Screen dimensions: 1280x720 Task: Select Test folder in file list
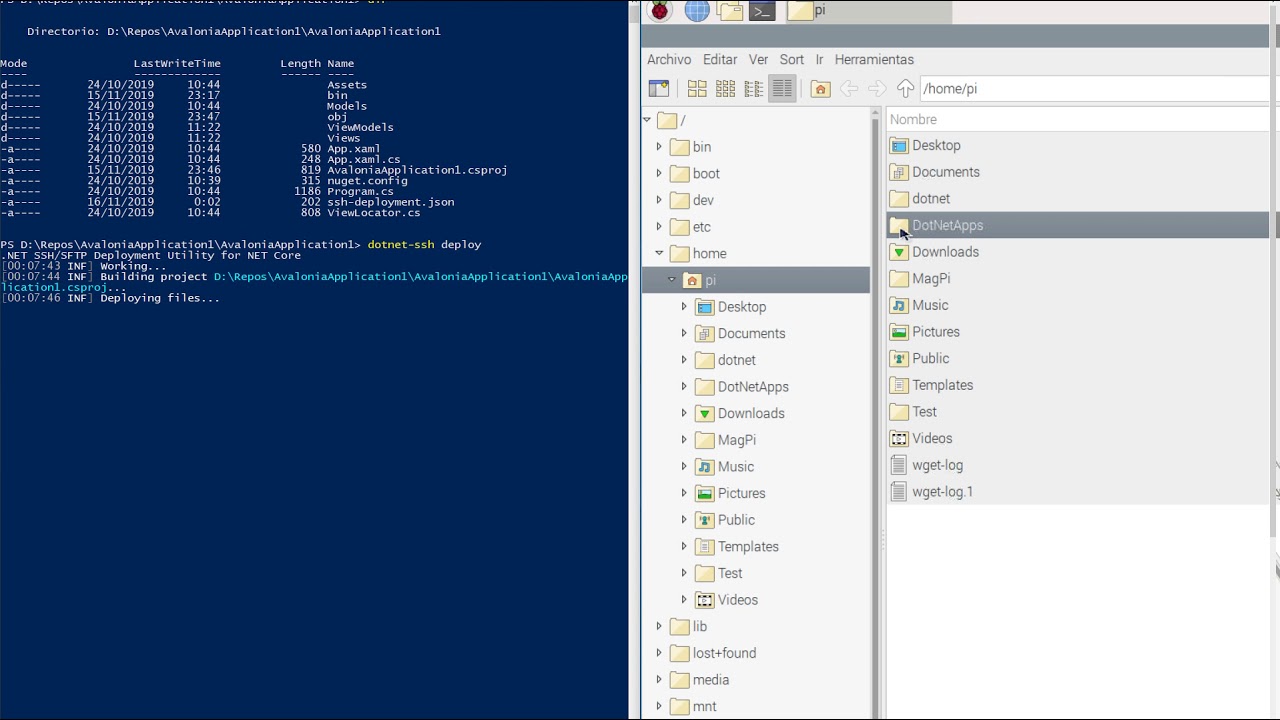tap(1078, 412)
